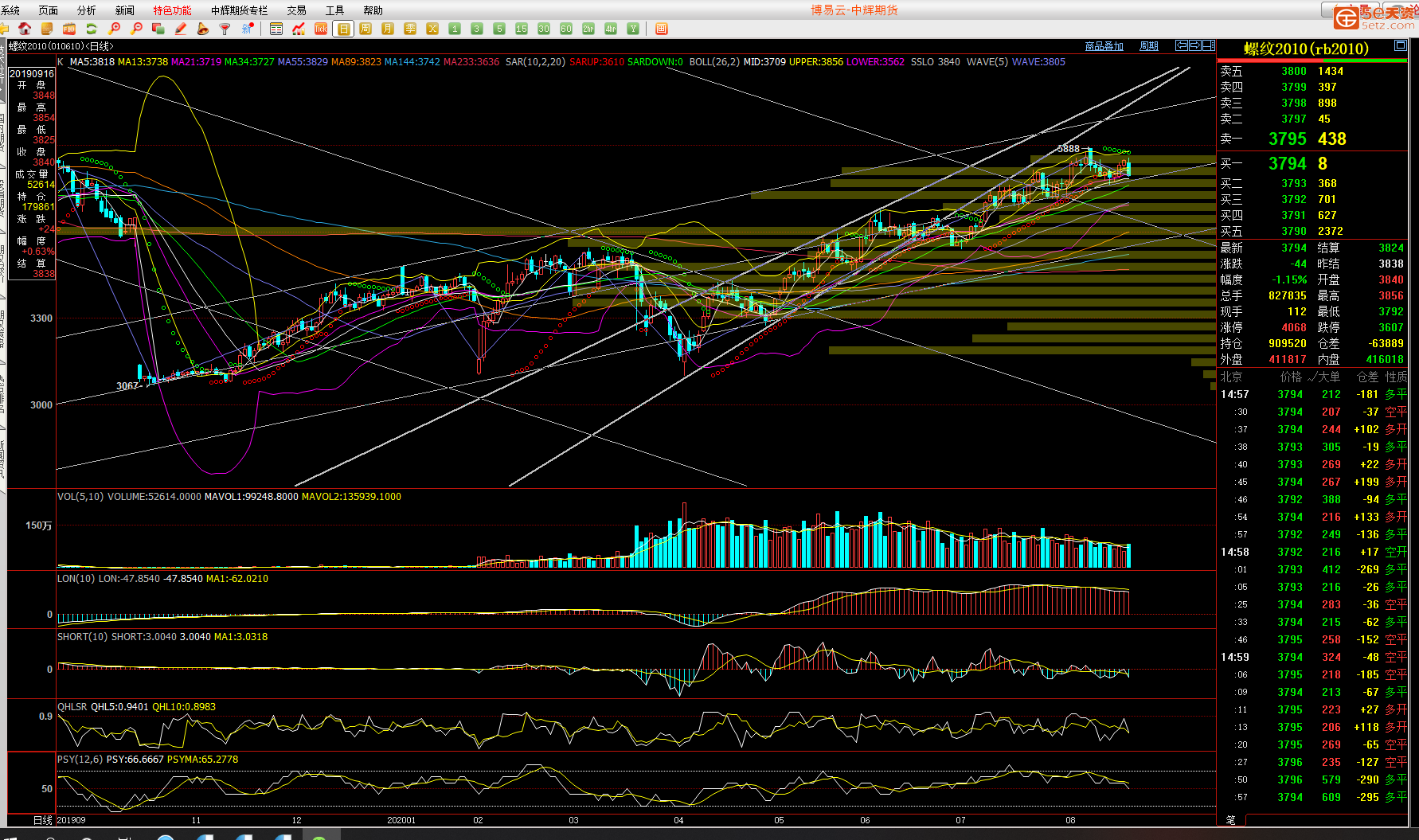Switch to 5-minute chart period

tap(499, 29)
